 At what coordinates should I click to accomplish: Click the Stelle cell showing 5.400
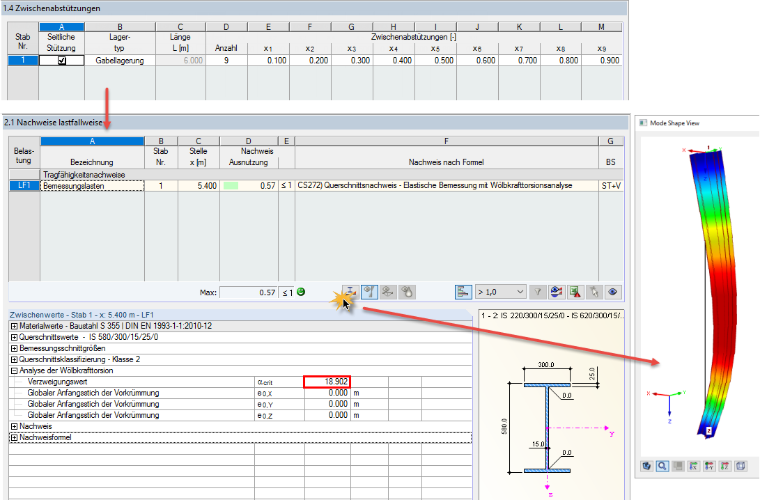[x=198, y=186]
